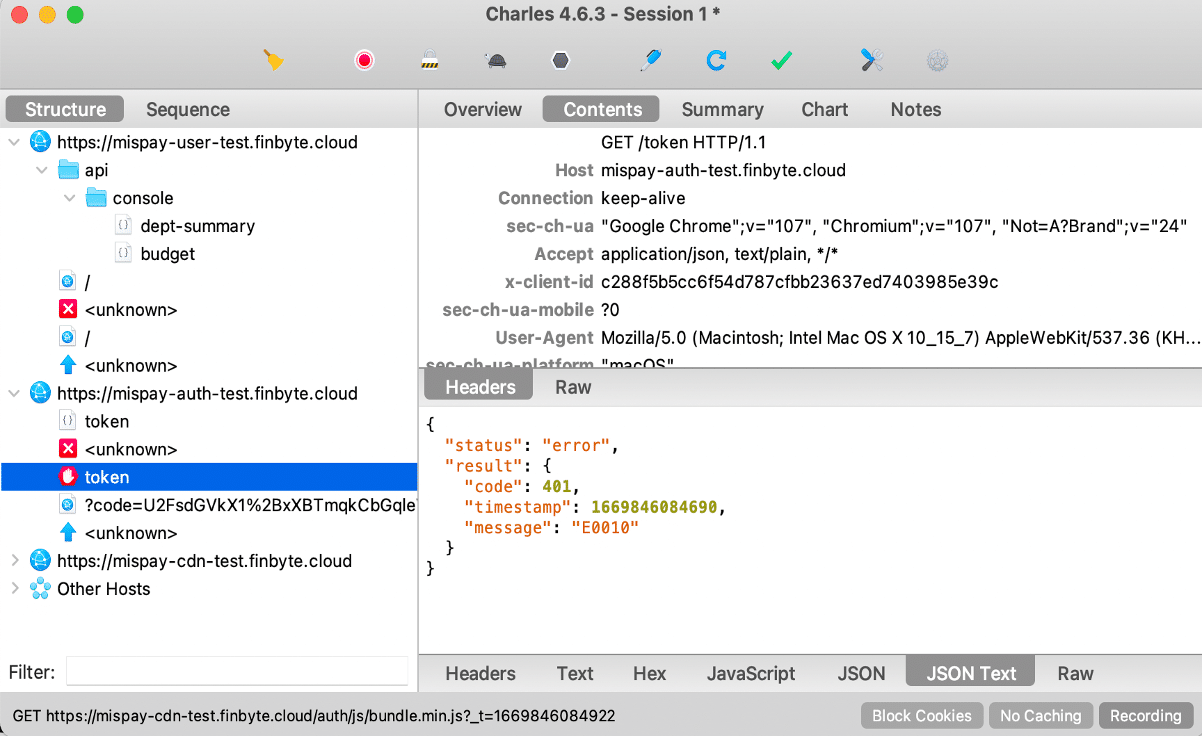The image size is (1202, 736).
Task: Expand the Other Hosts node
Action: [x=15, y=589]
